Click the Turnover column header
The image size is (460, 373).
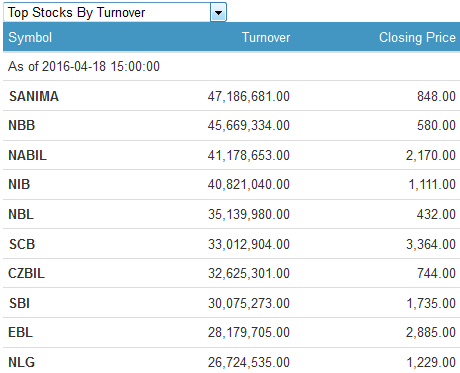coord(266,37)
